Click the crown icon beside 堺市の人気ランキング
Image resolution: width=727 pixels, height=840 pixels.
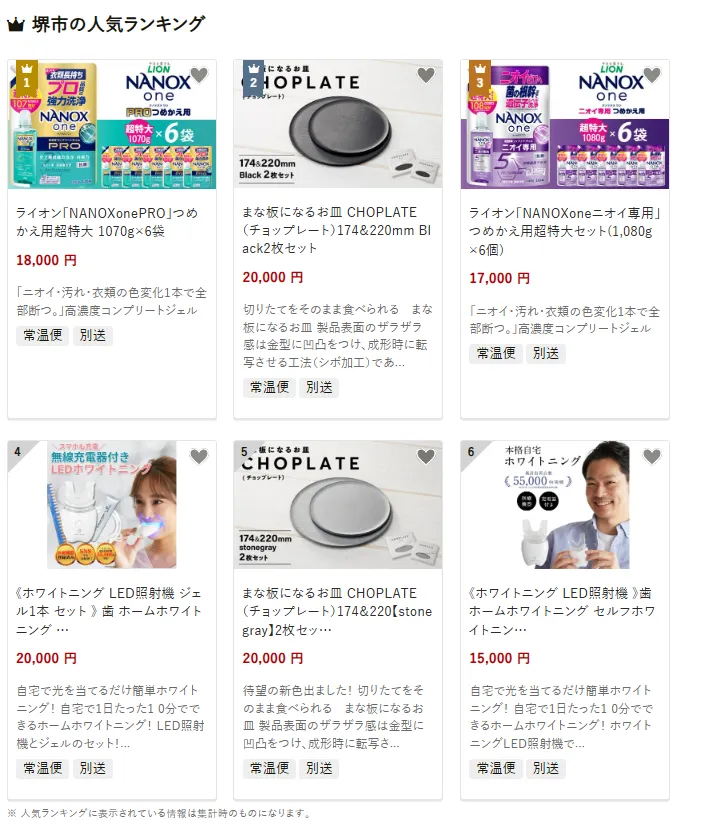point(16,25)
